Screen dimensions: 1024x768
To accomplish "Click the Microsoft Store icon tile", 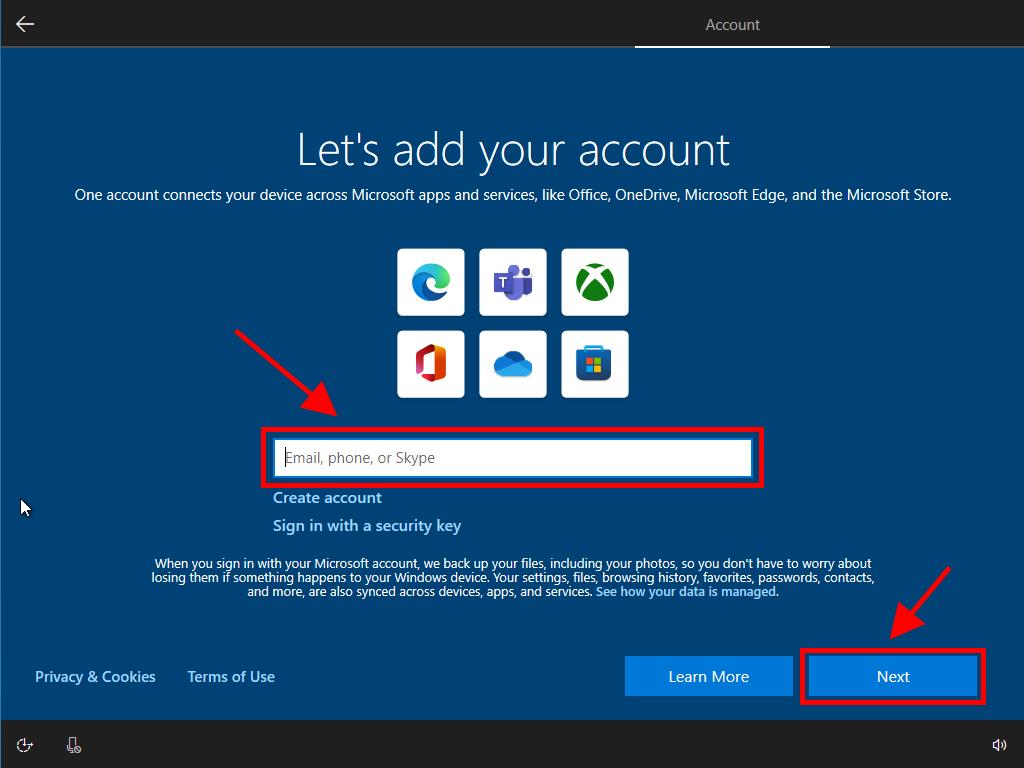I will pos(595,365).
